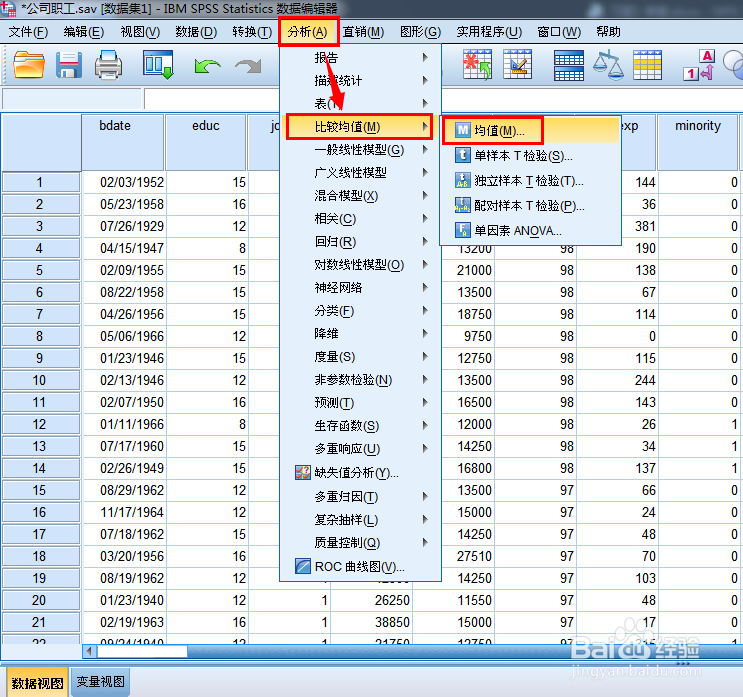Select 单样本 T 检验(S)... entry
The height and width of the screenshot is (697, 743).
click(531, 155)
